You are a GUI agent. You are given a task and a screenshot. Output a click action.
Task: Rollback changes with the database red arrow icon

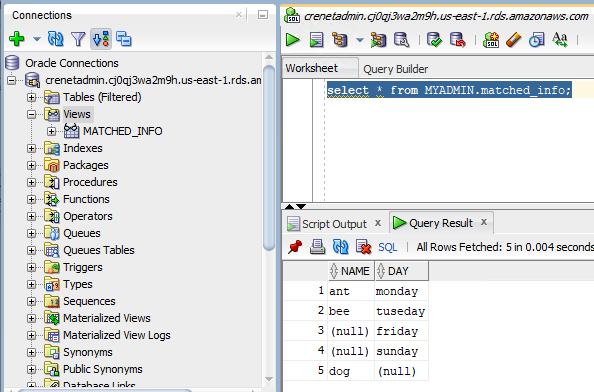[457, 39]
